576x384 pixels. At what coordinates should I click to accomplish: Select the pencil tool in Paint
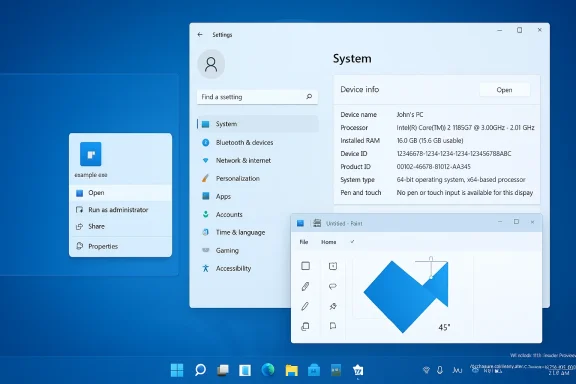click(305, 286)
